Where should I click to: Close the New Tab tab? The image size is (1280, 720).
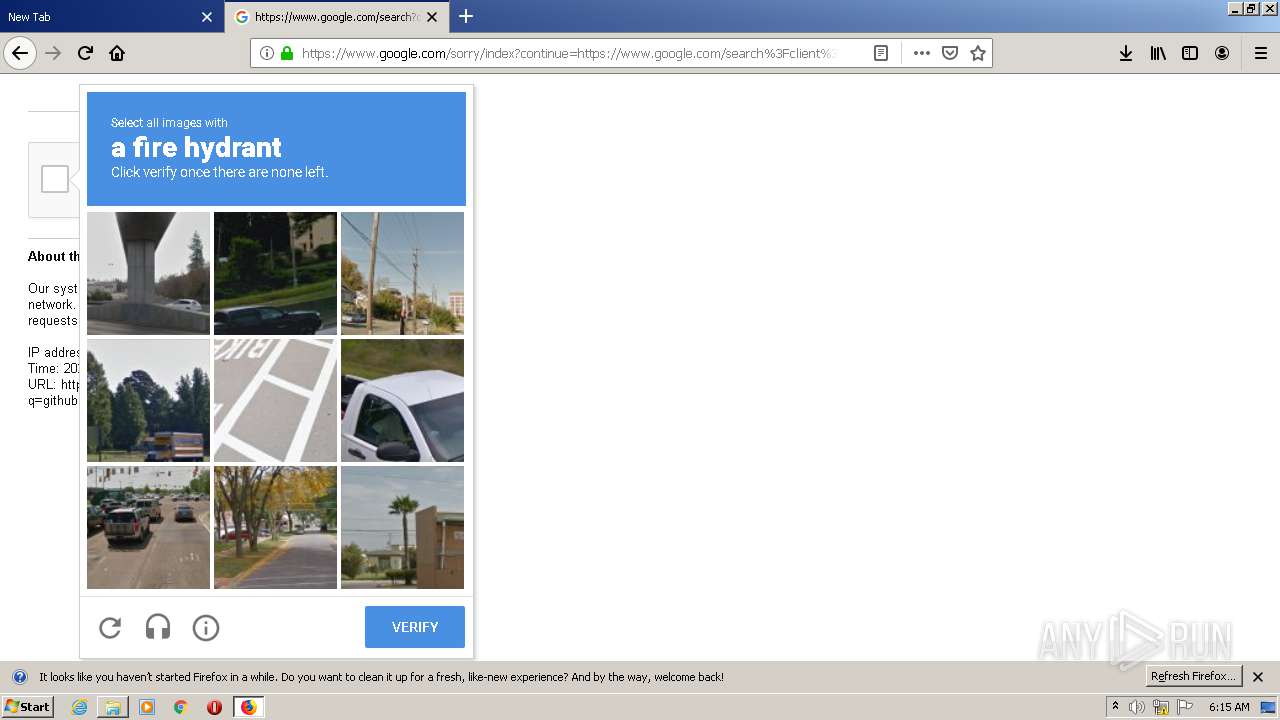[207, 17]
